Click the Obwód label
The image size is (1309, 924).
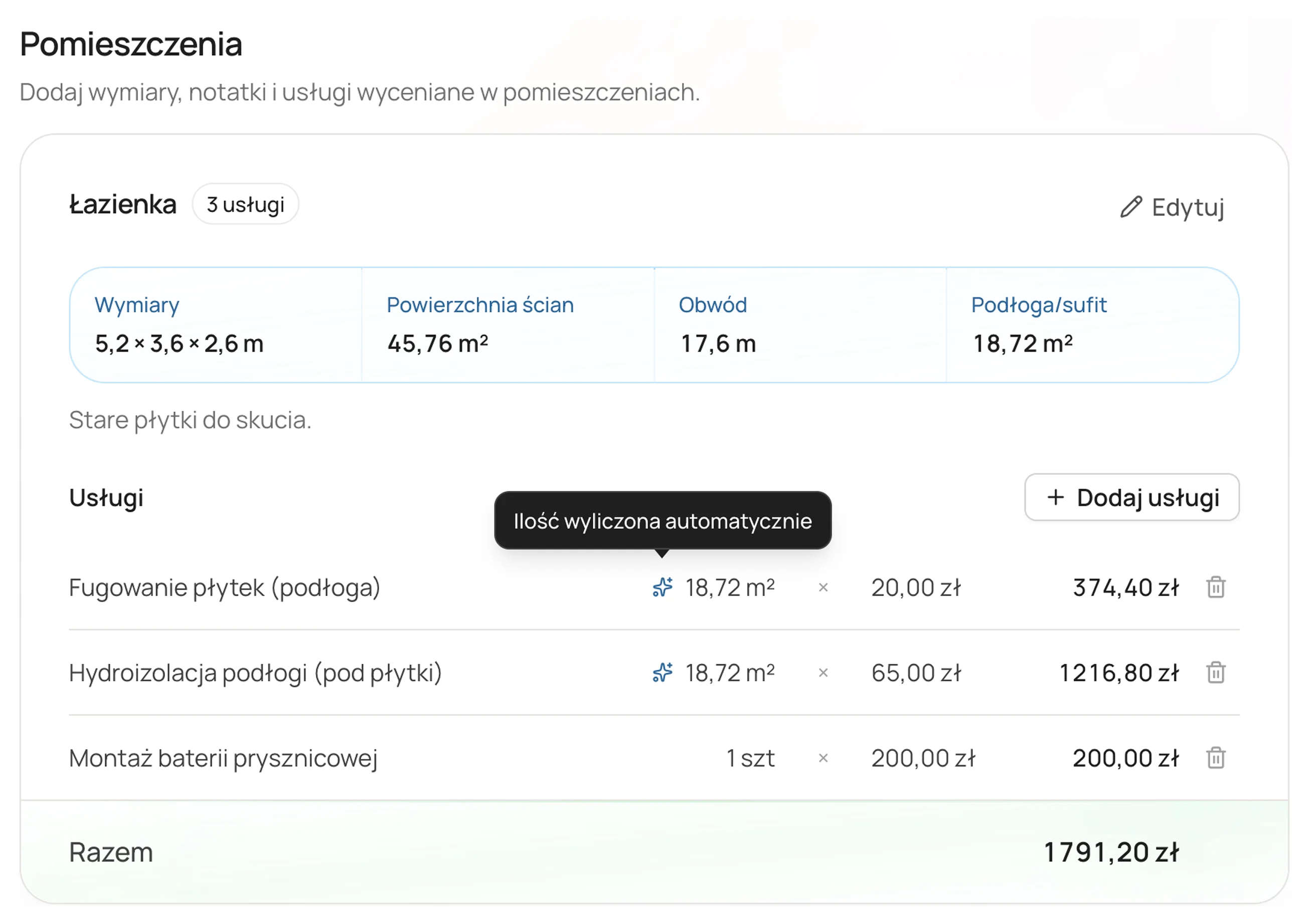coord(713,305)
